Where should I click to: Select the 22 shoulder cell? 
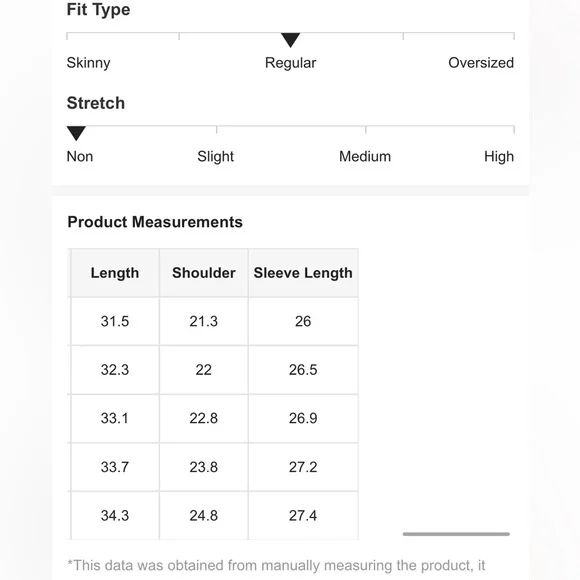click(204, 370)
